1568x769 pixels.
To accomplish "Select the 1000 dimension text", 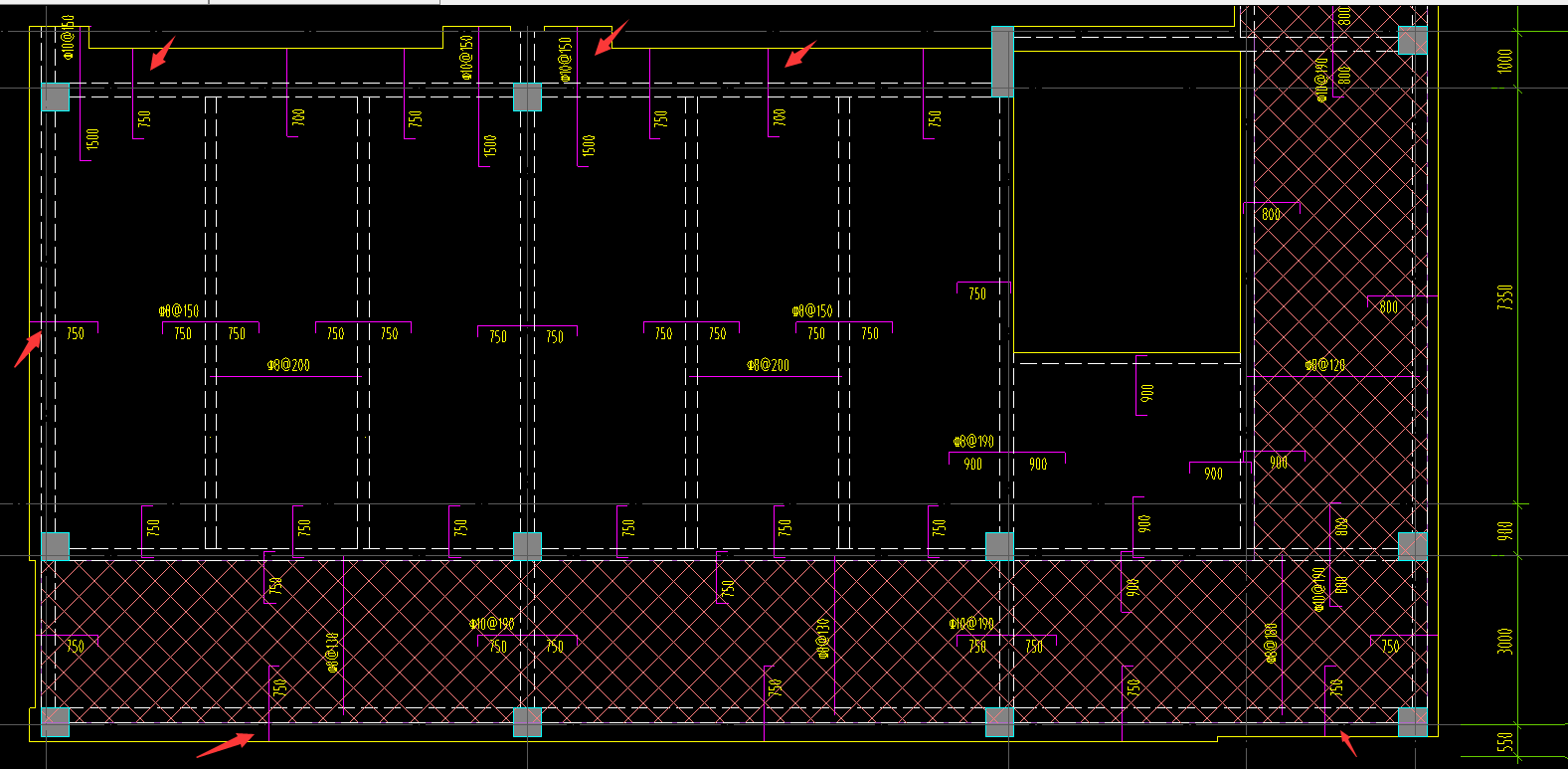I will point(1505,61).
